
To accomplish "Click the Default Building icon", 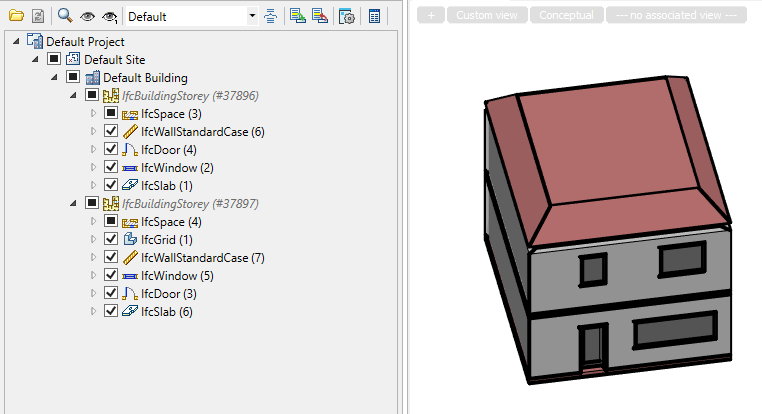I will 92,78.
